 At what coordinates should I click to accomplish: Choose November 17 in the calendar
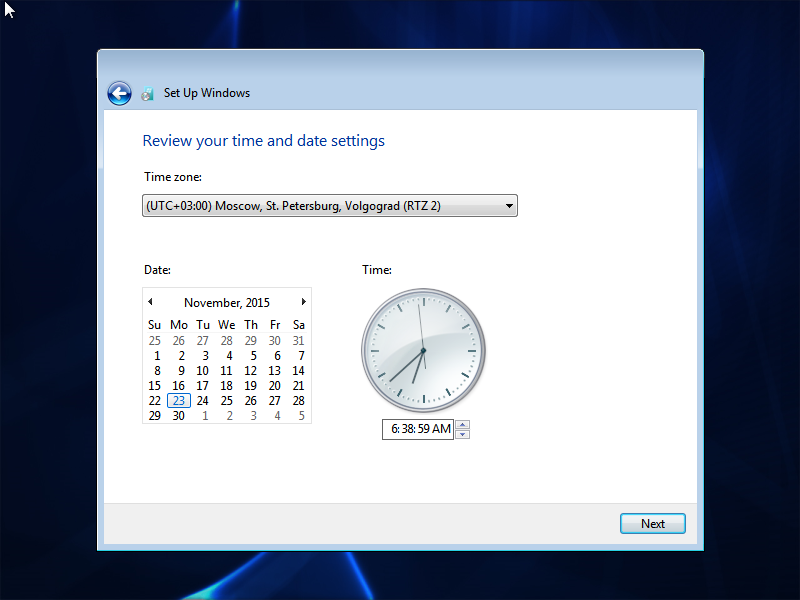203,386
